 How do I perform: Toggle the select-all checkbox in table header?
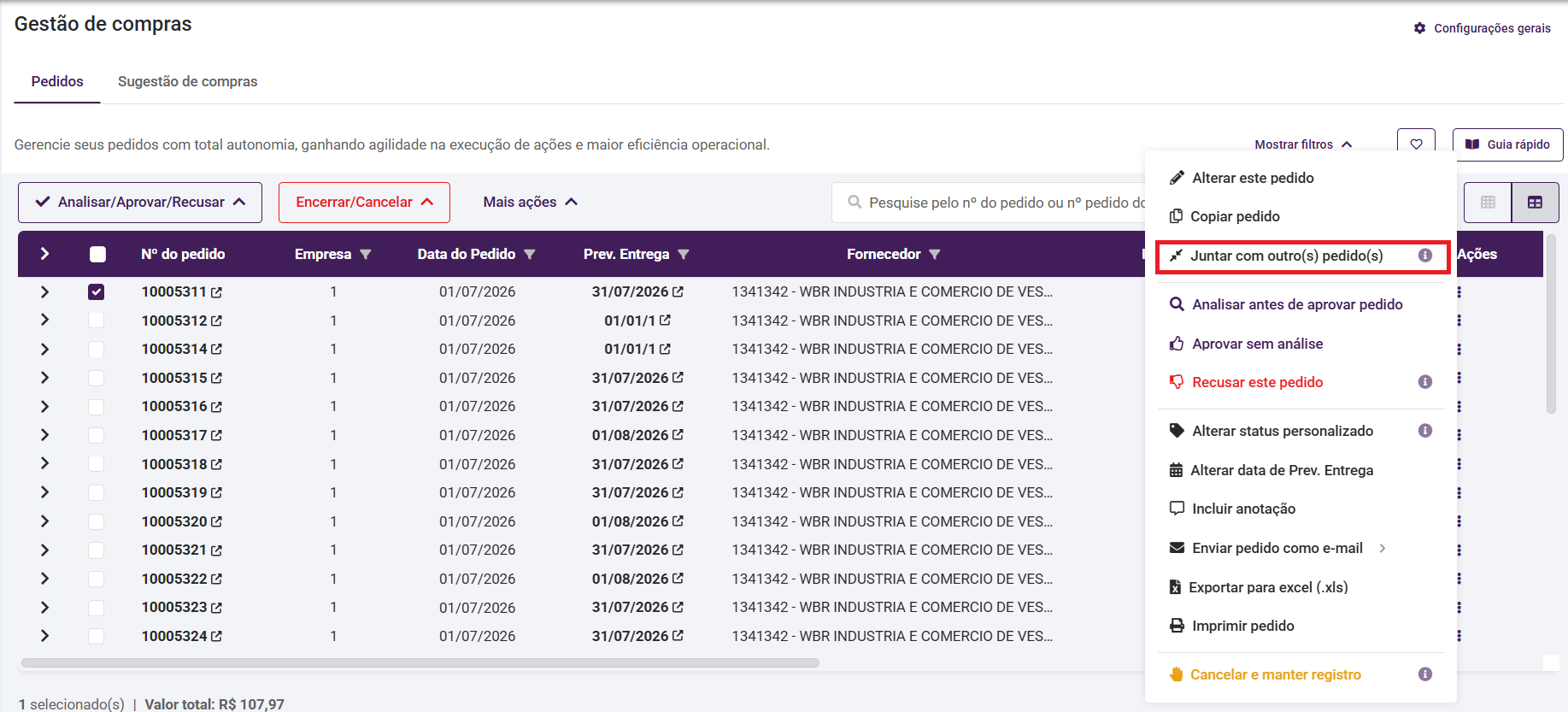(97, 254)
